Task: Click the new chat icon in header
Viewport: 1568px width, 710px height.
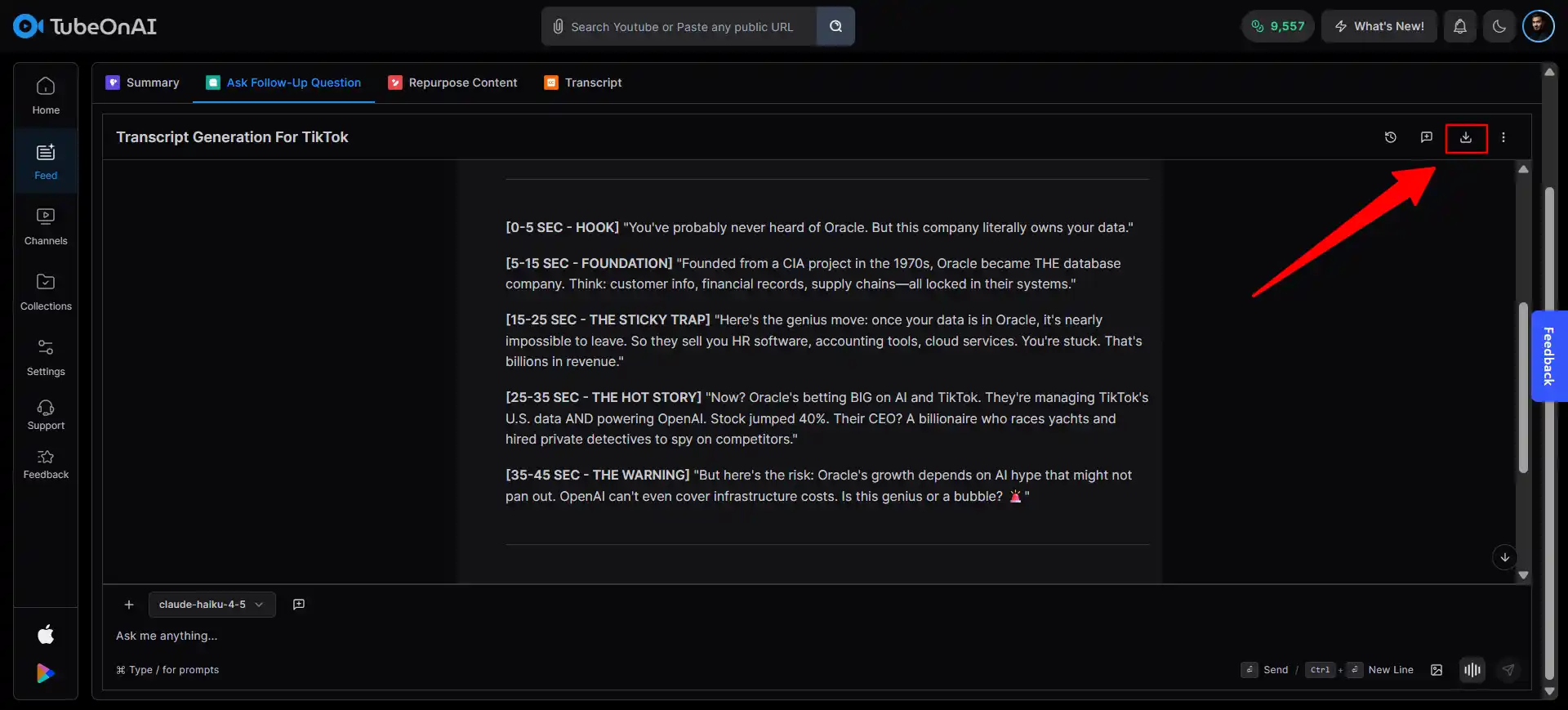Action: 1427,137
